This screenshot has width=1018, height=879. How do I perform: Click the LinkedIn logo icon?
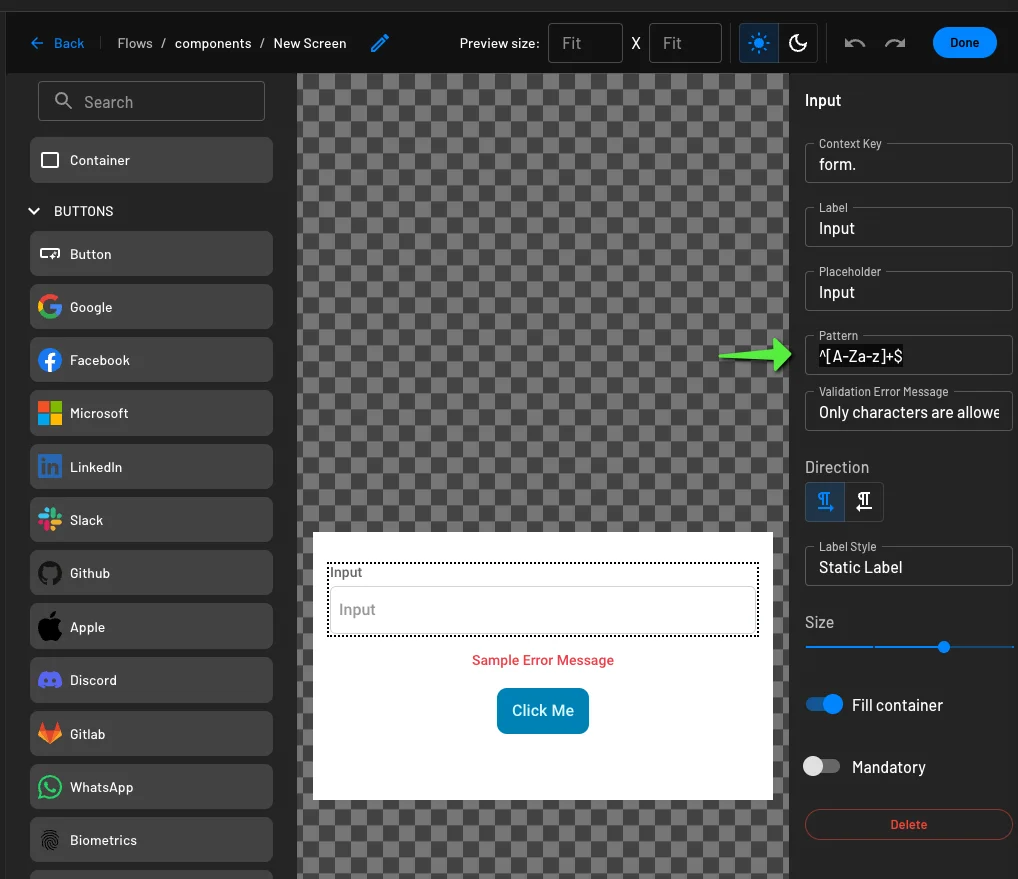click(50, 467)
